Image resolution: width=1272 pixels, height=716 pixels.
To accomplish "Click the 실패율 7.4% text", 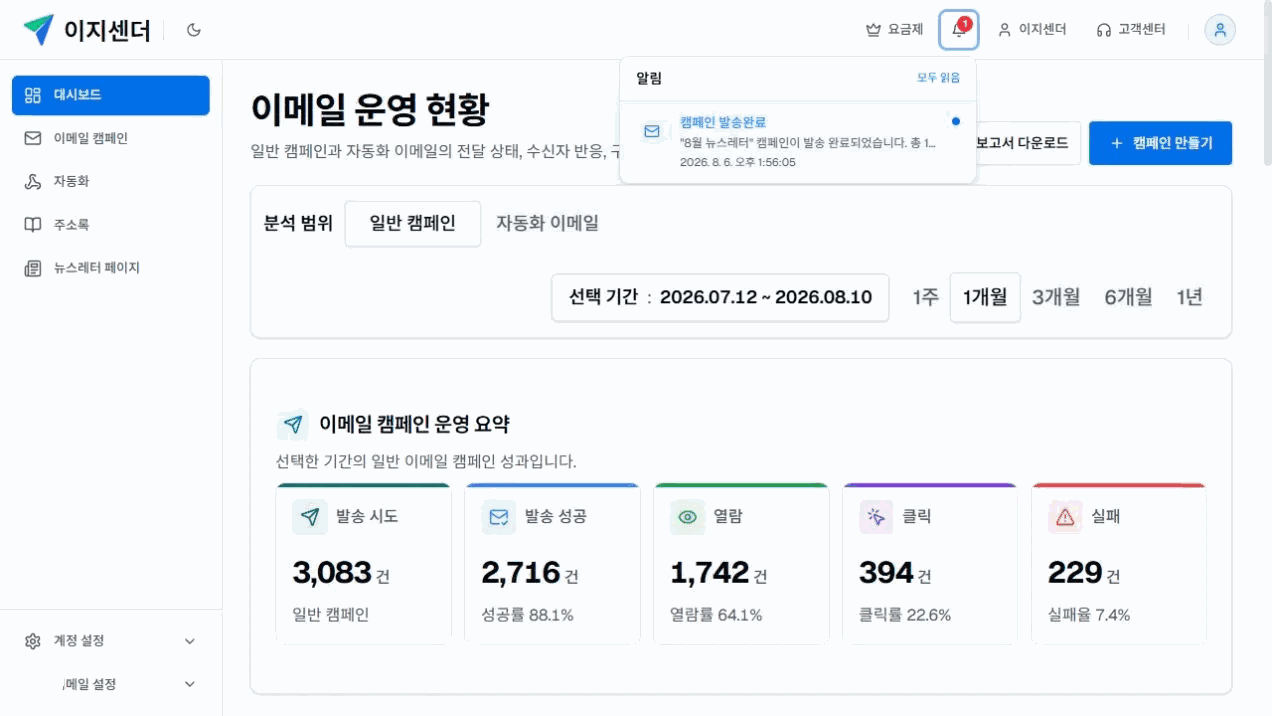I will coord(1089,615).
